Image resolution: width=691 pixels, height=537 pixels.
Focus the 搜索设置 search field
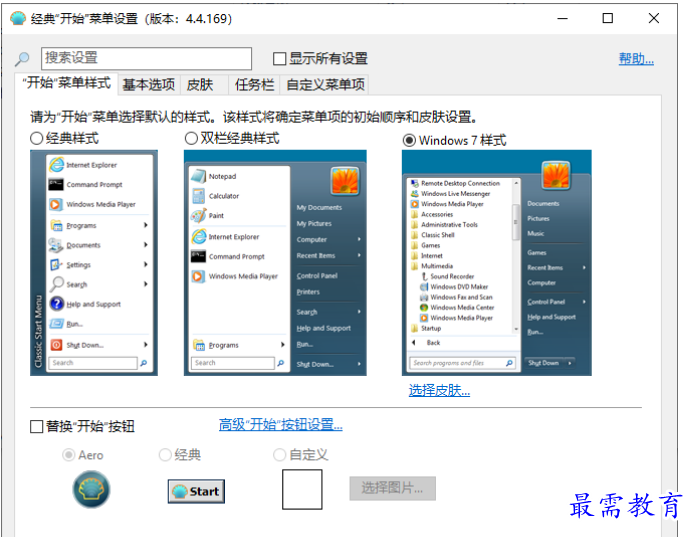[147, 59]
